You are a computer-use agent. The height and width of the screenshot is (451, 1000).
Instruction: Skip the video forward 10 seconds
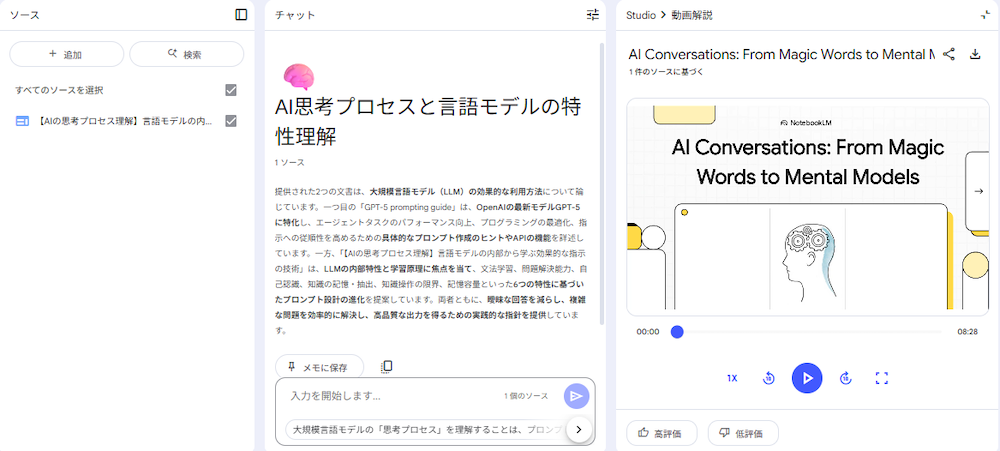(x=846, y=378)
